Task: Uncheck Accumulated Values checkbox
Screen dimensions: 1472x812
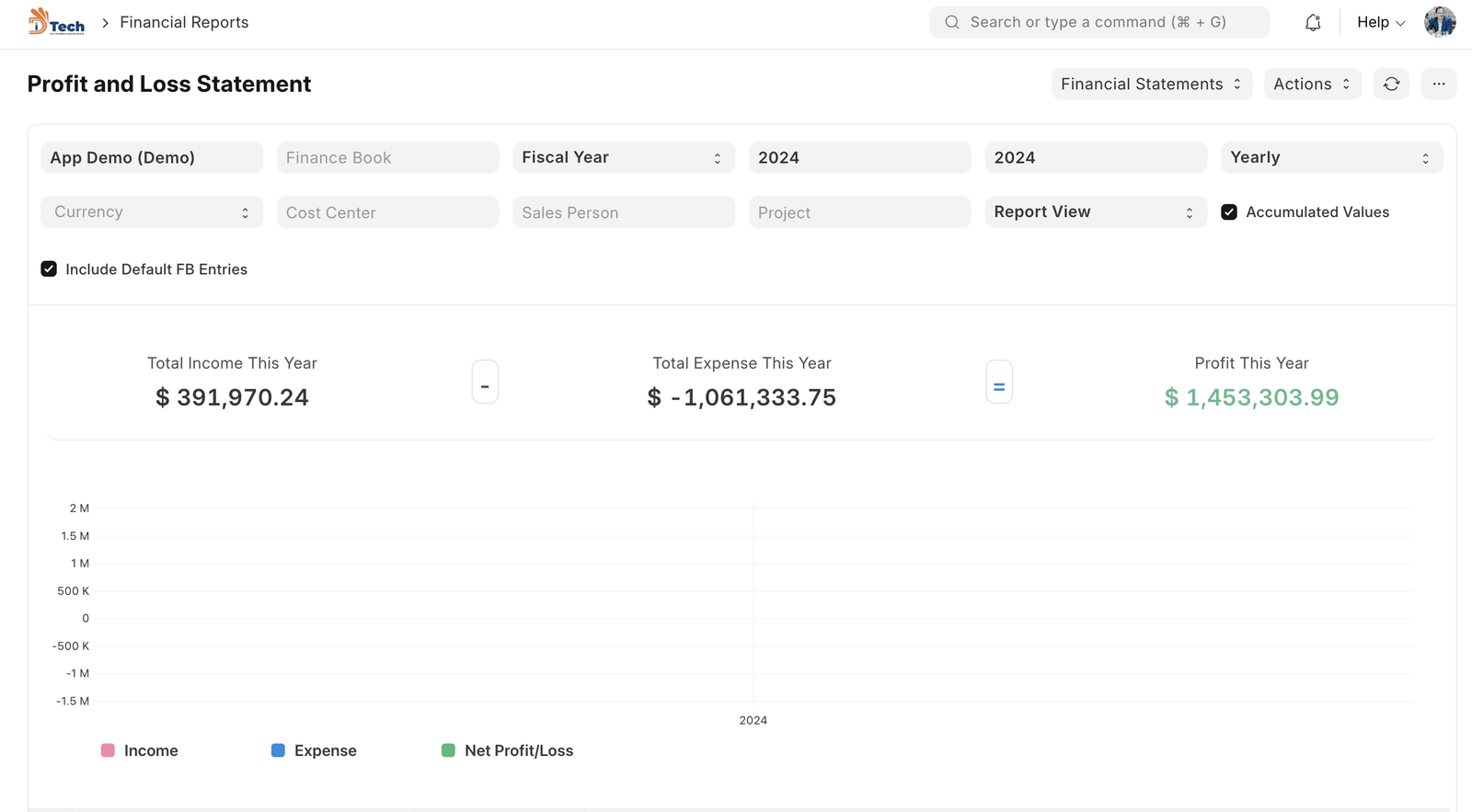Action: click(1229, 212)
